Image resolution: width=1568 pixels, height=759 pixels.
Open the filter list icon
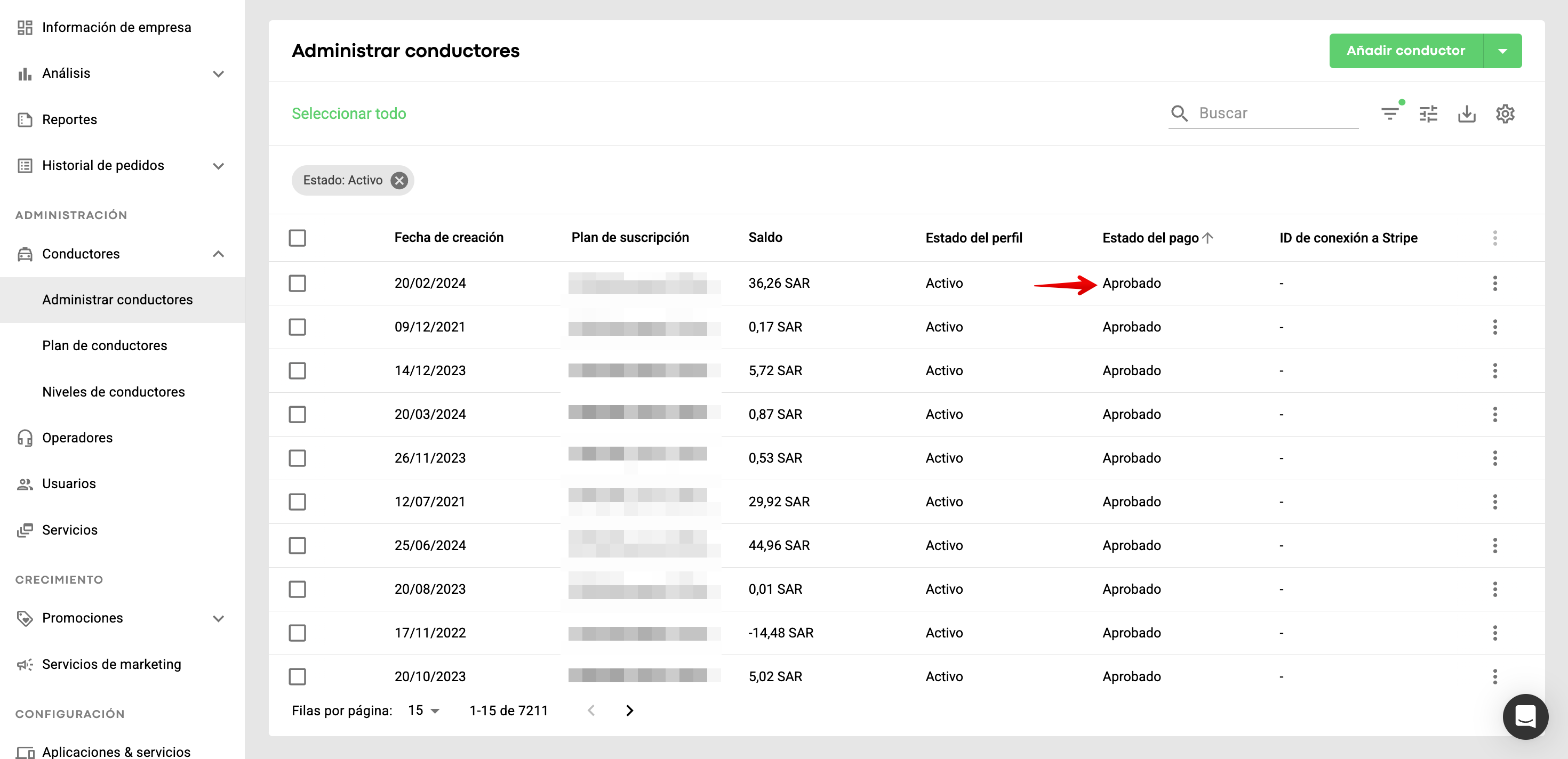point(1390,114)
